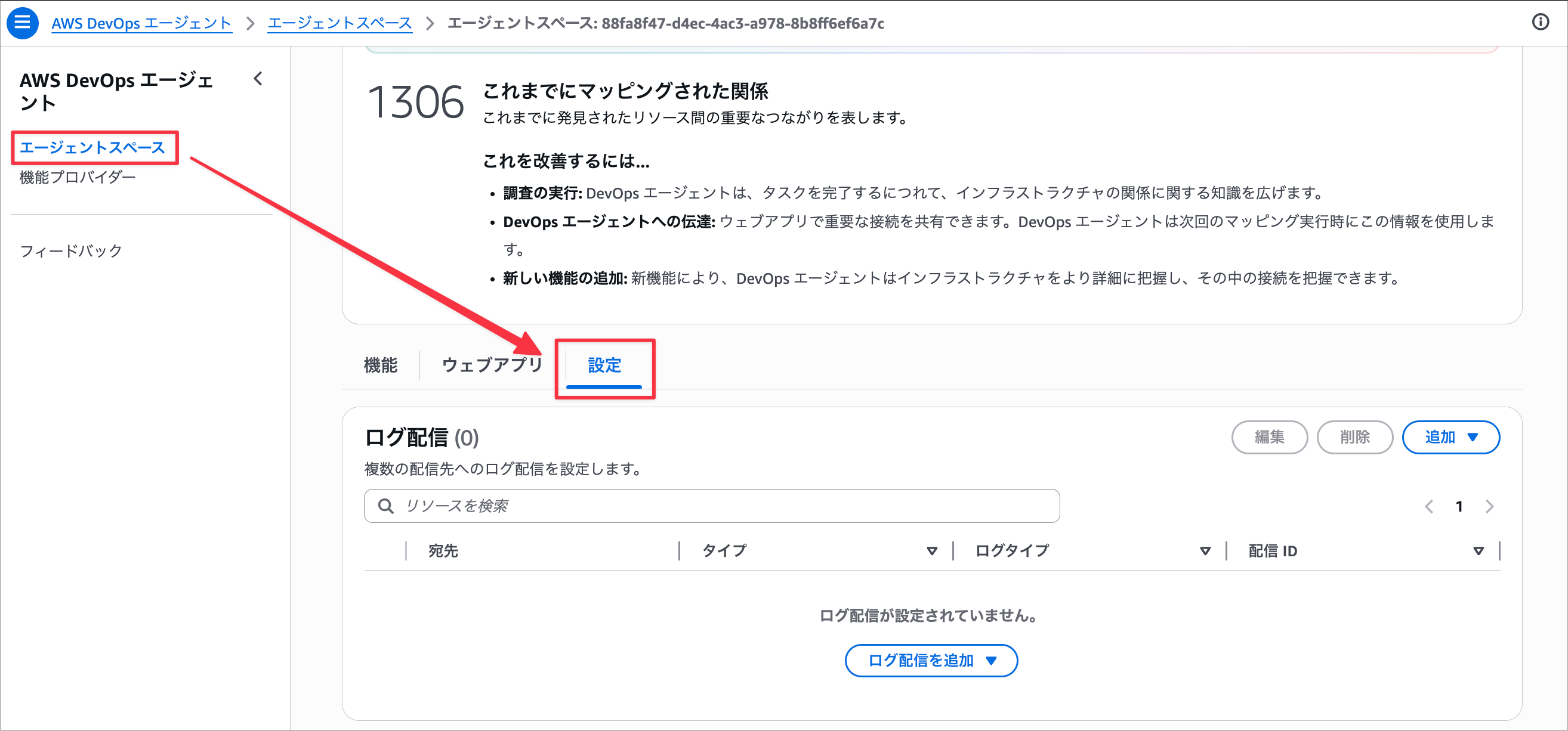
Task: Open the ログ配信を追加 dropdown button
Action: (931, 661)
